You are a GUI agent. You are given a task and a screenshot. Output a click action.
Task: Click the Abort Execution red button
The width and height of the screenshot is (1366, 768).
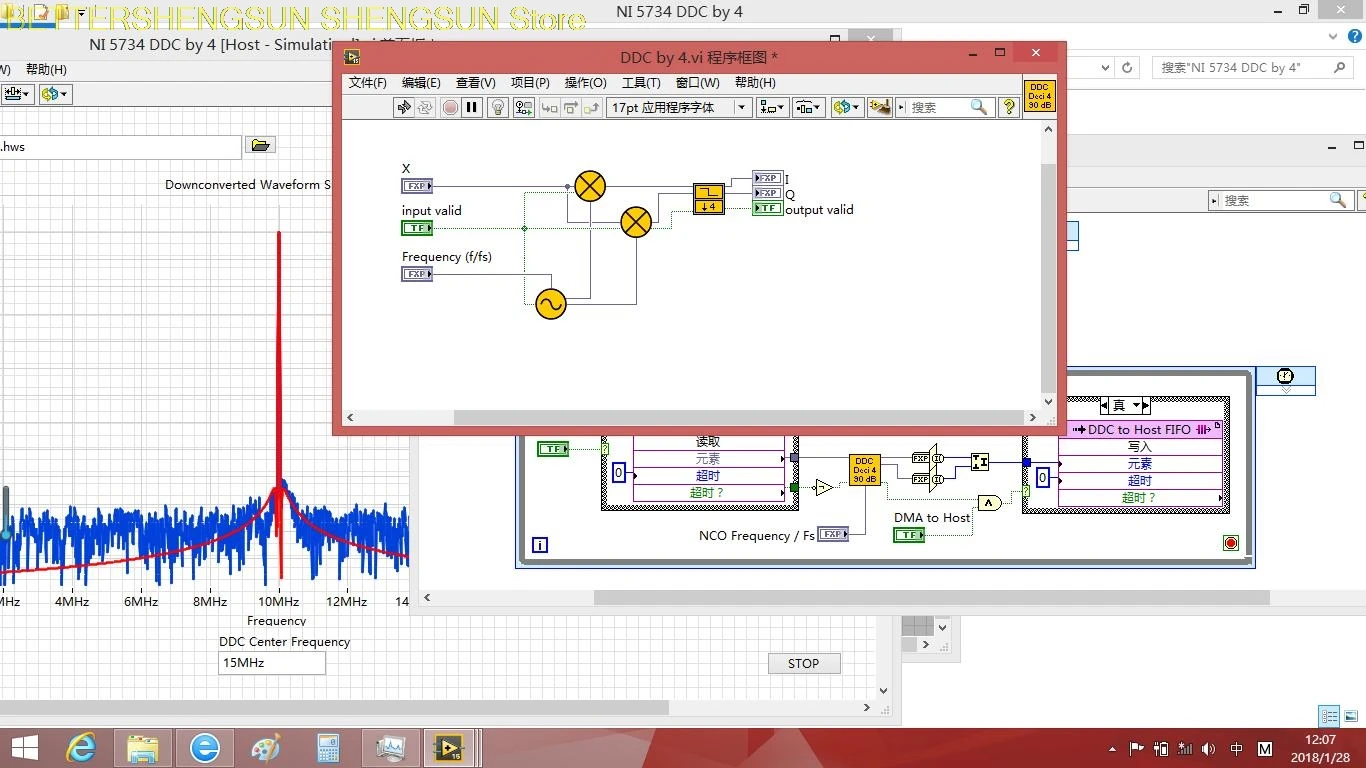[x=449, y=107]
